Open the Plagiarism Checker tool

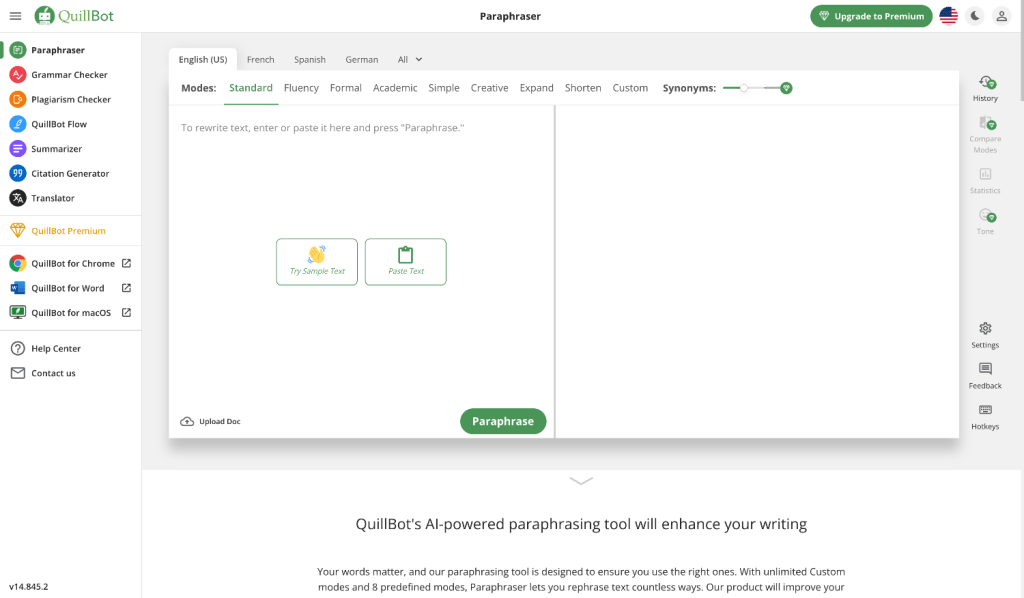coord(71,99)
